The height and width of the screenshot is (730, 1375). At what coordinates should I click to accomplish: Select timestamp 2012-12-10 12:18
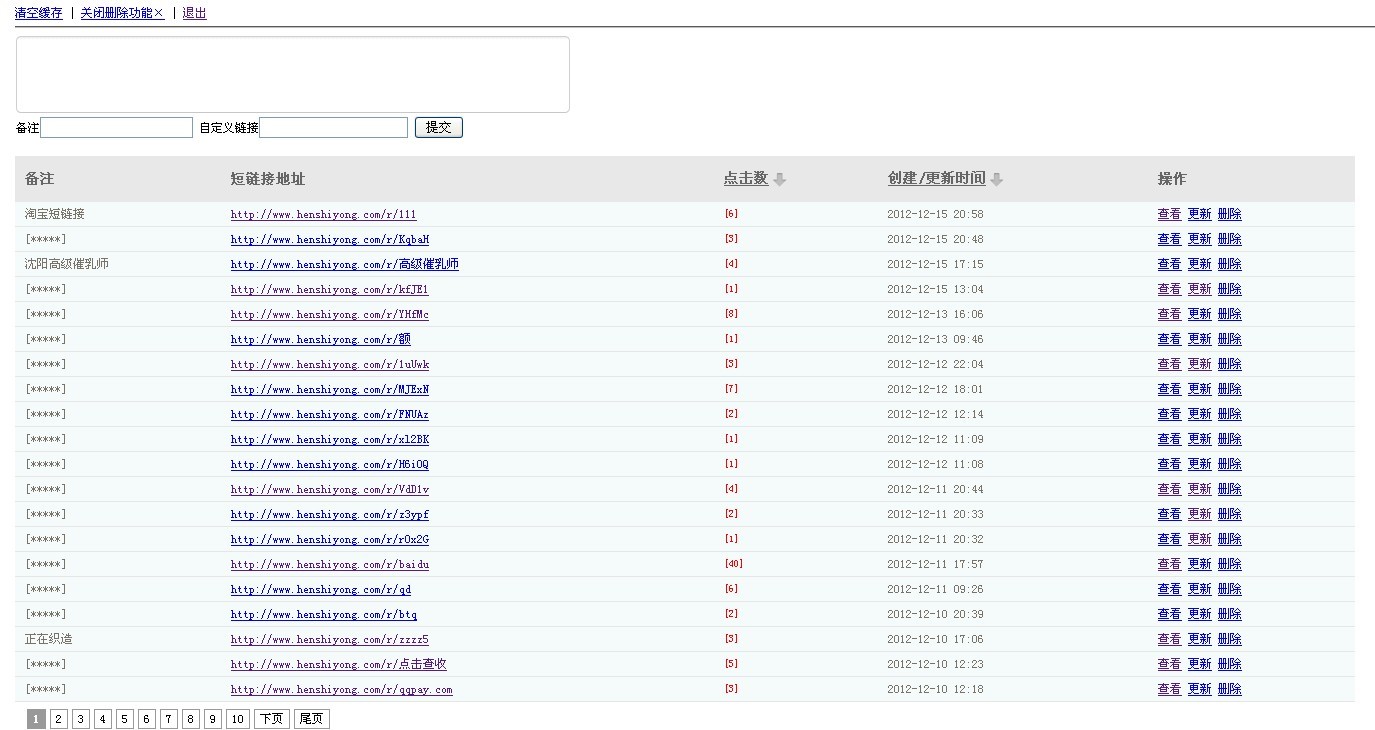935,689
